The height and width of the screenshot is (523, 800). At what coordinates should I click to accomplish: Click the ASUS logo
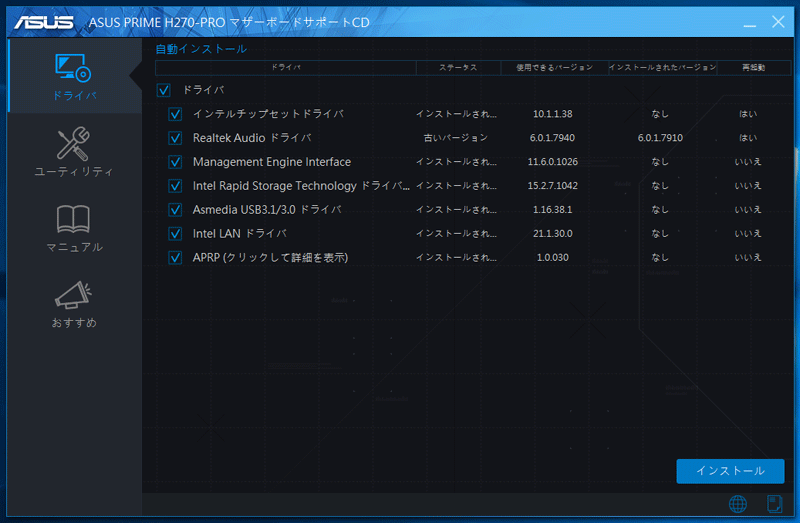click(44, 22)
